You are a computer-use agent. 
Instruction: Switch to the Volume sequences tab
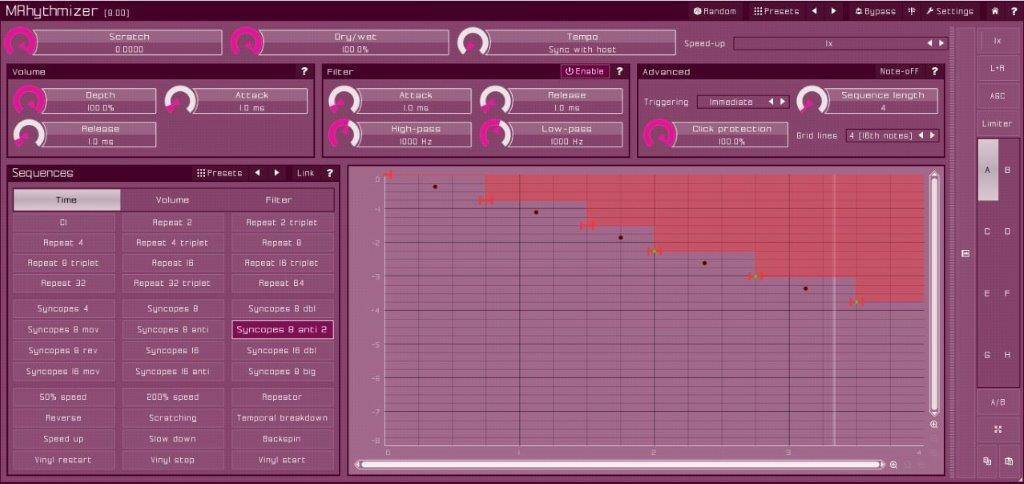coord(172,200)
